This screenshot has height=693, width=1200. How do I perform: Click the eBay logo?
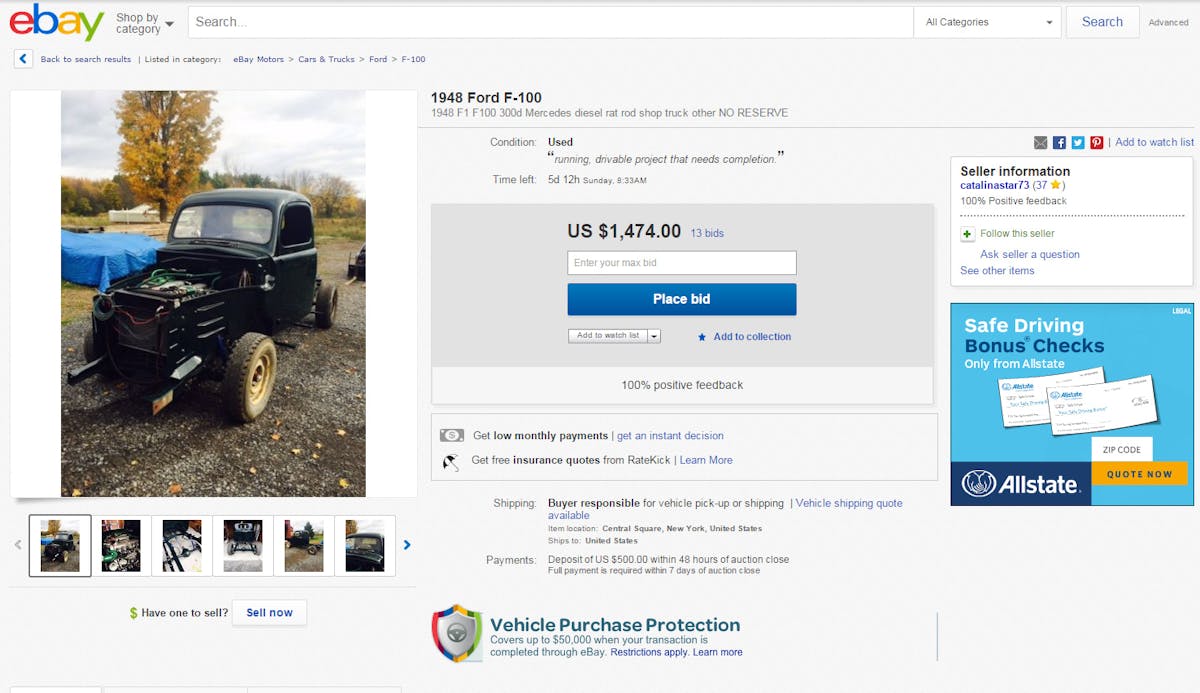[x=56, y=22]
